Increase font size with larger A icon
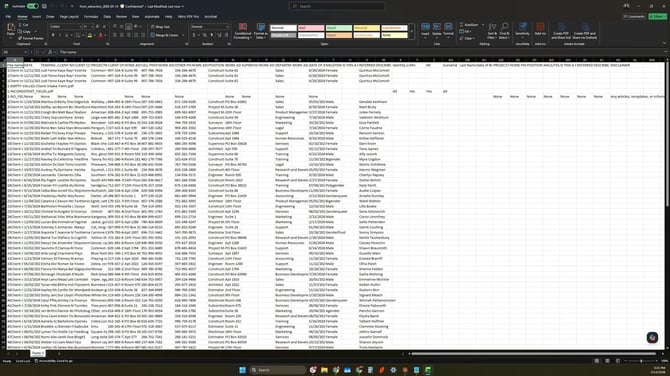 (97, 26)
